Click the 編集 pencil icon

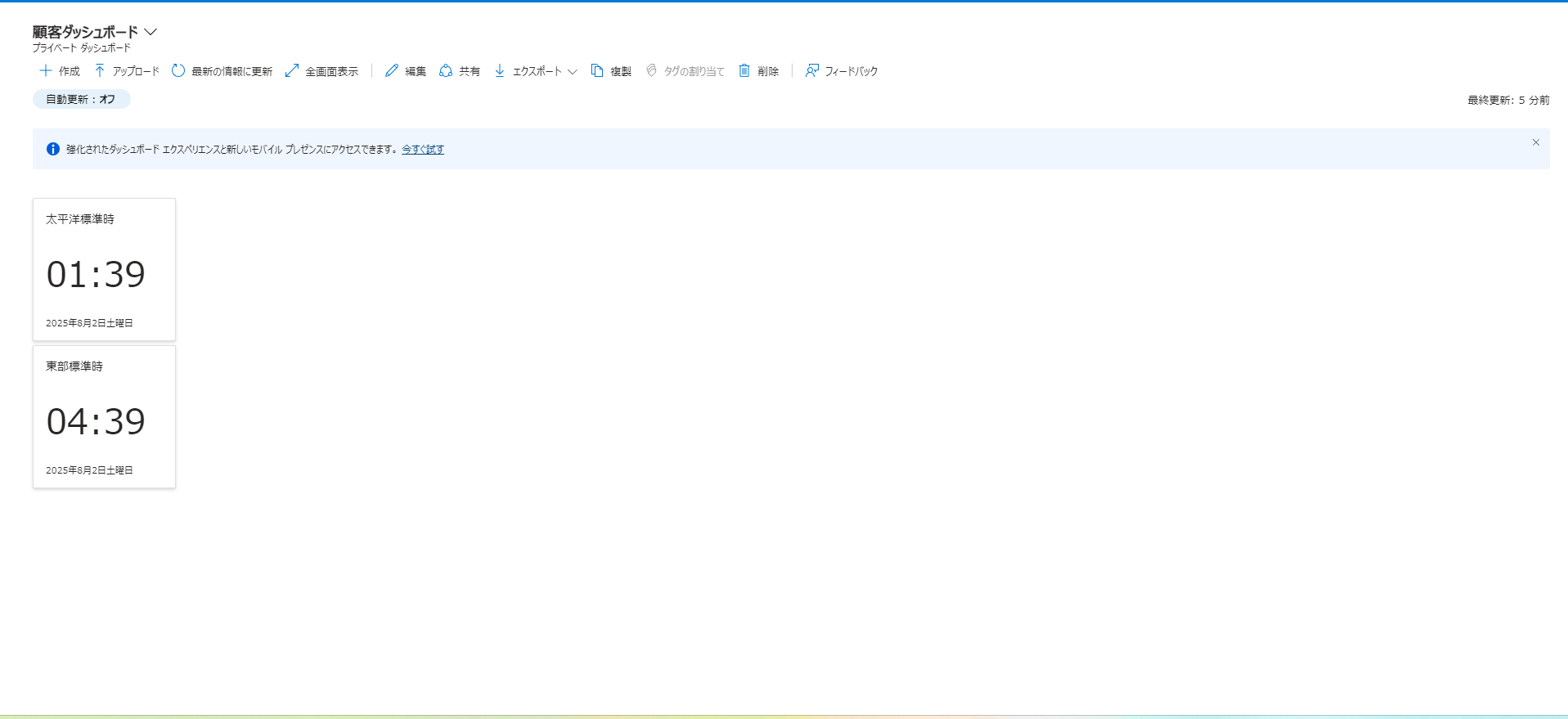[392, 71]
